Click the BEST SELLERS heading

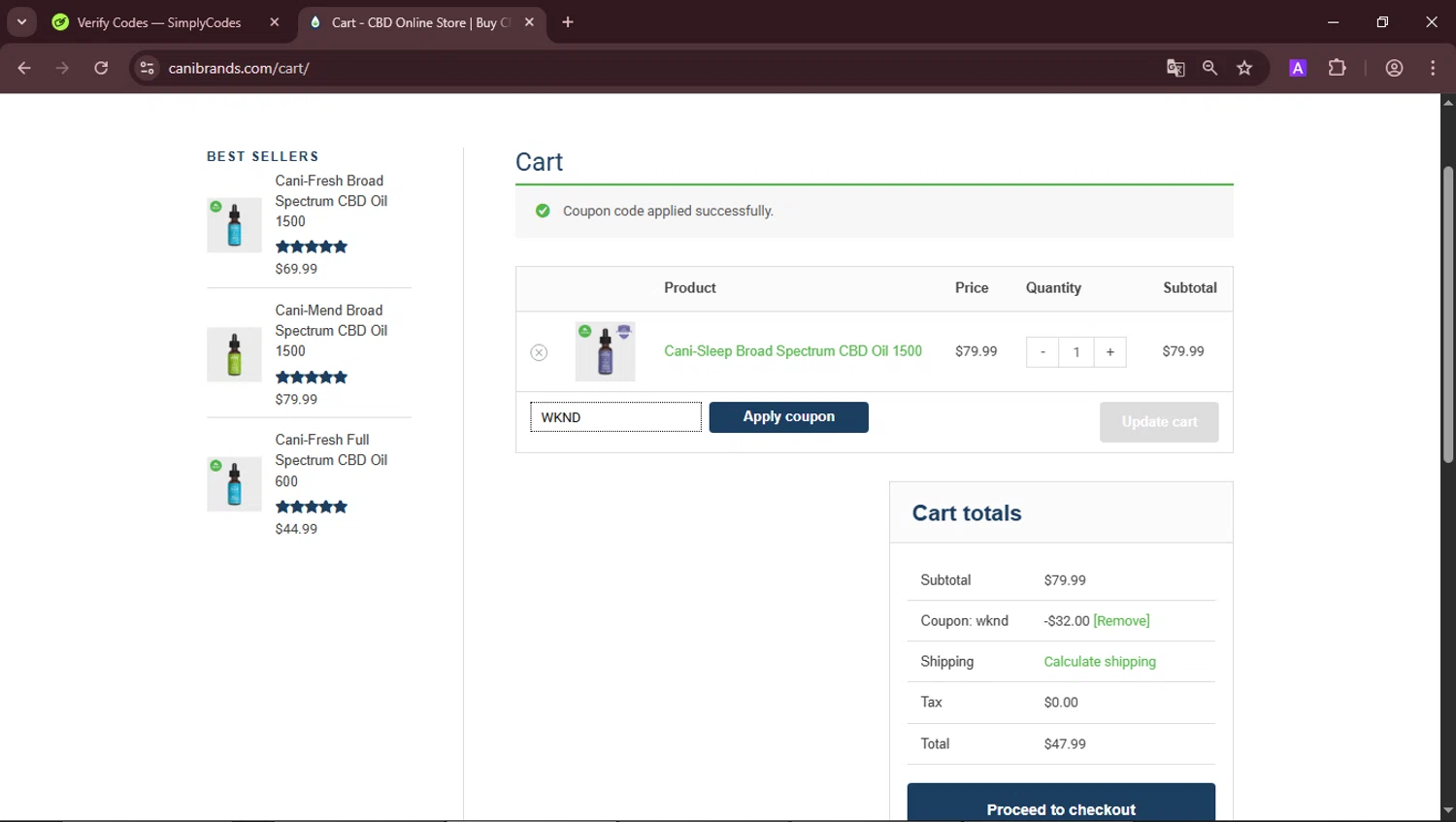pyautogui.click(x=263, y=156)
